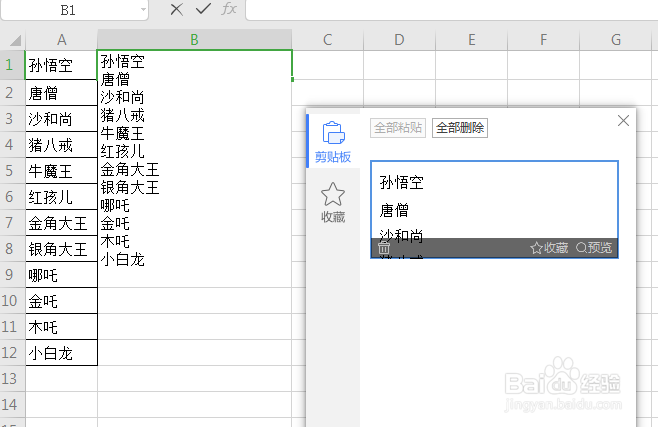Favorite the clipboard item via 收藏
Viewport: 658px width, 427px height.
click(x=549, y=248)
